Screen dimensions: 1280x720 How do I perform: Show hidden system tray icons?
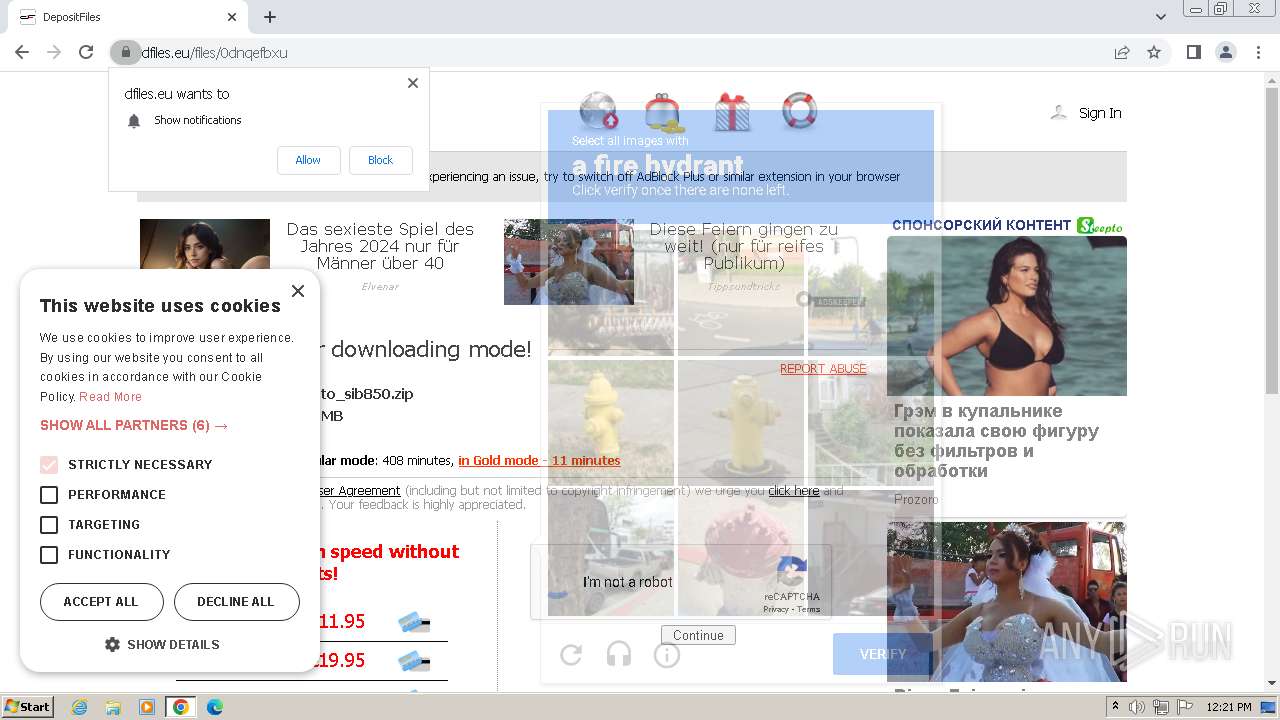coord(1115,707)
